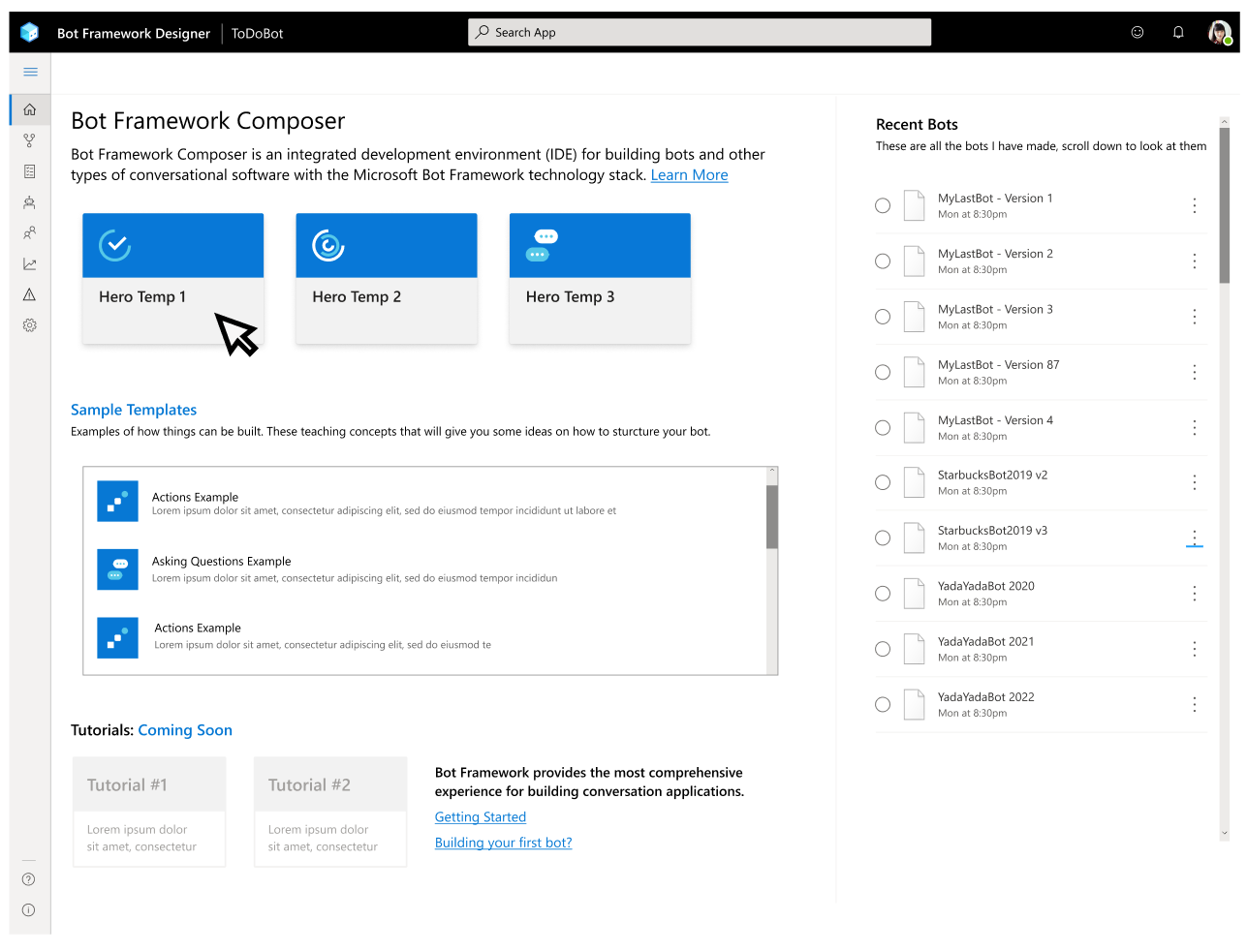This screenshot has width=1247, height=952.
Task: Open the form document sidebar icon
Action: tap(30, 171)
